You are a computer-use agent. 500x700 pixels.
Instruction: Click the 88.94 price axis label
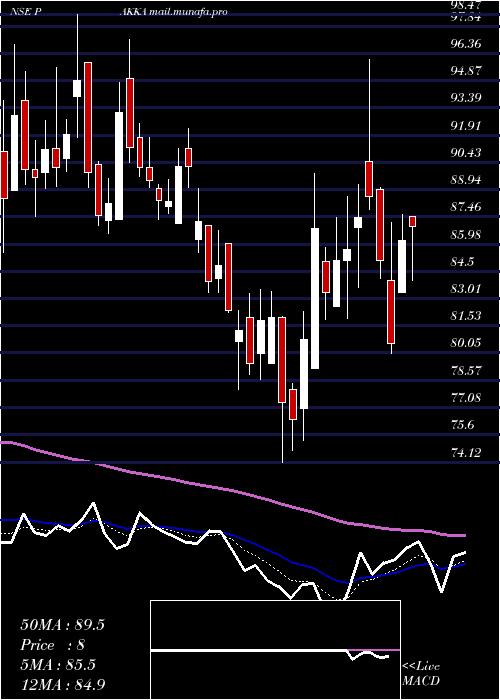[x=466, y=180]
